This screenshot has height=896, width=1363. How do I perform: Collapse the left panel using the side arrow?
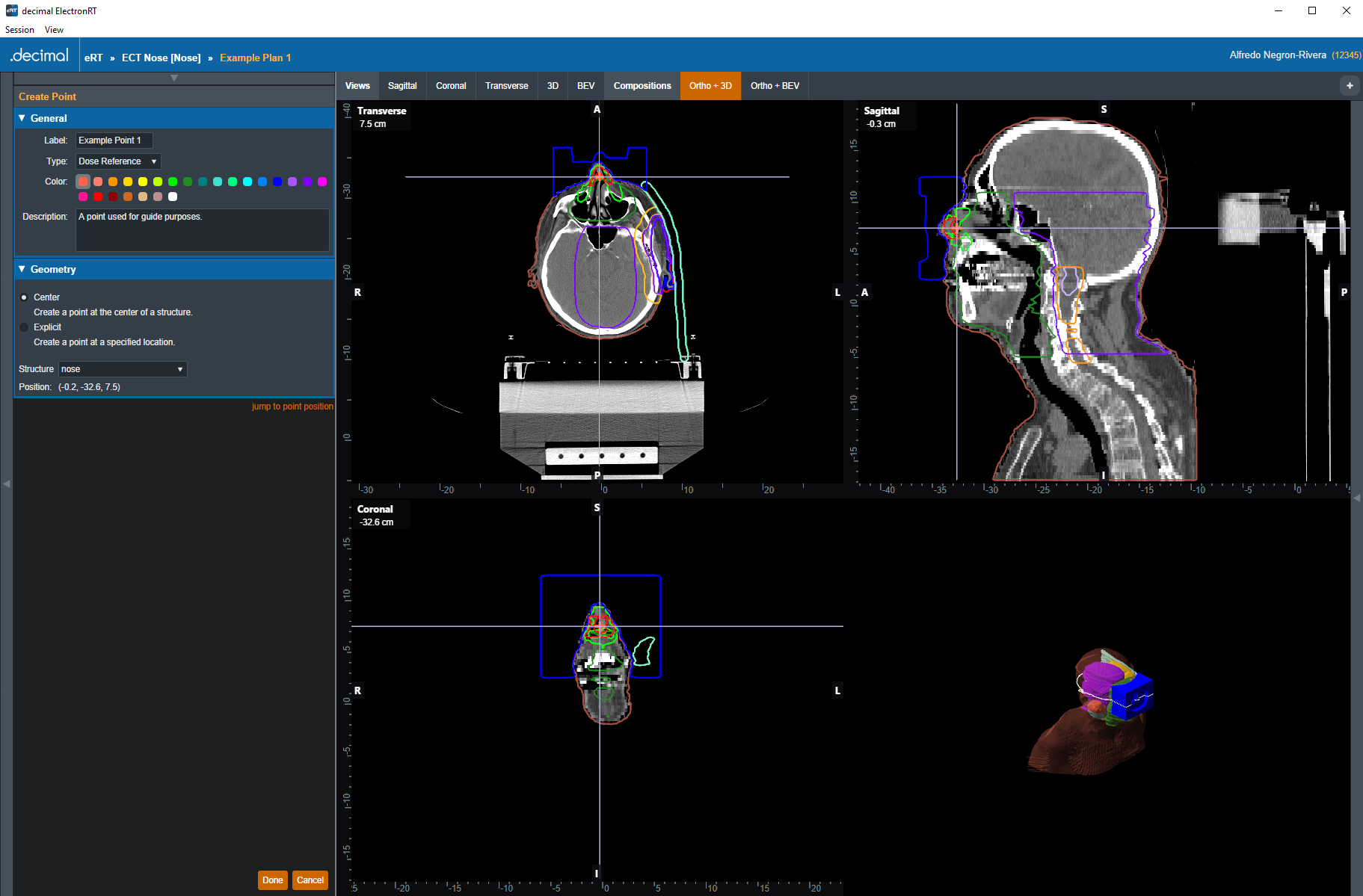[x=7, y=484]
